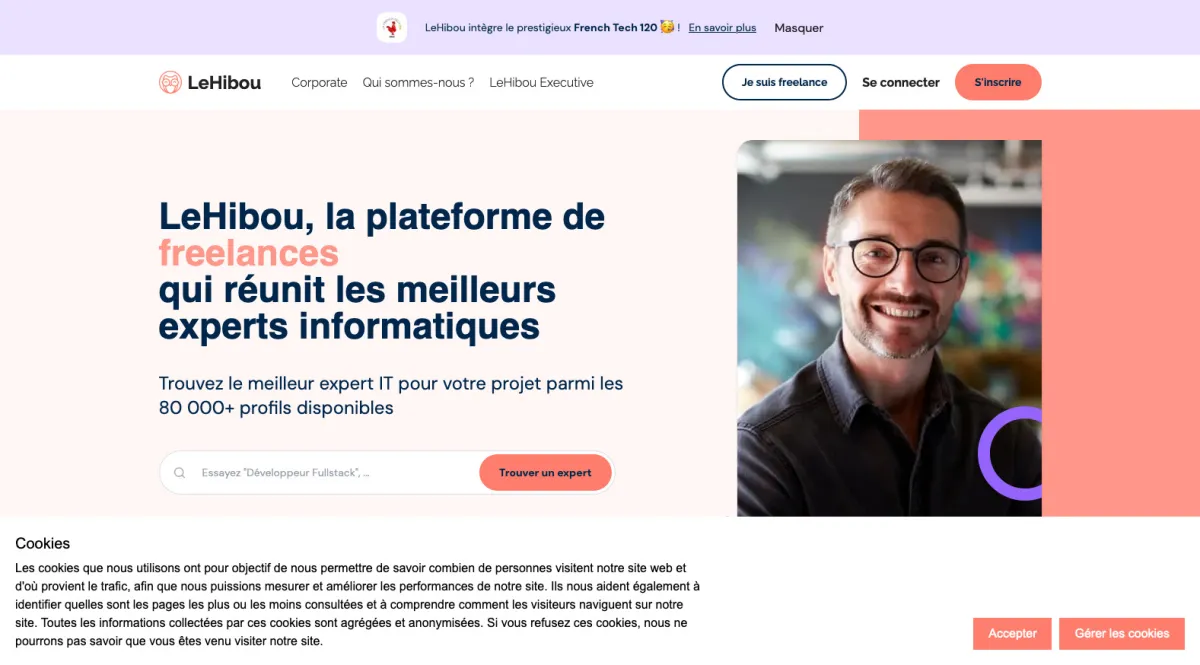The width and height of the screenshot is (1200, 665).
Task: Click the Se connecter link
Action: coord(901,83)
